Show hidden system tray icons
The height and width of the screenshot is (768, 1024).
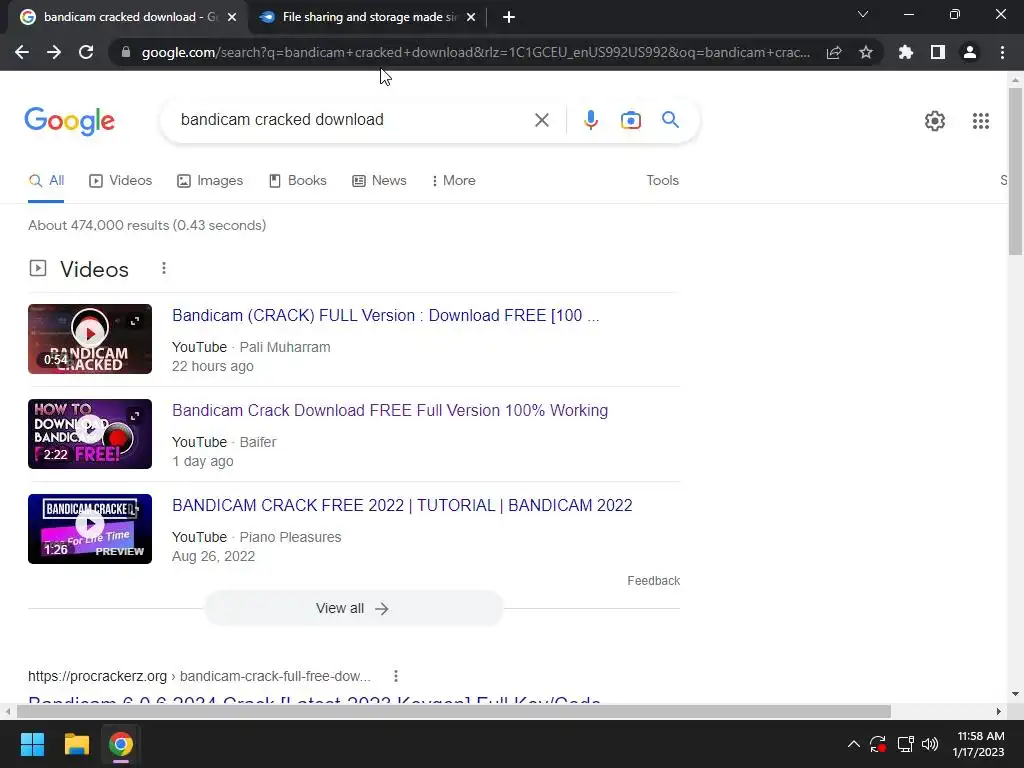(x=854, y=744)
